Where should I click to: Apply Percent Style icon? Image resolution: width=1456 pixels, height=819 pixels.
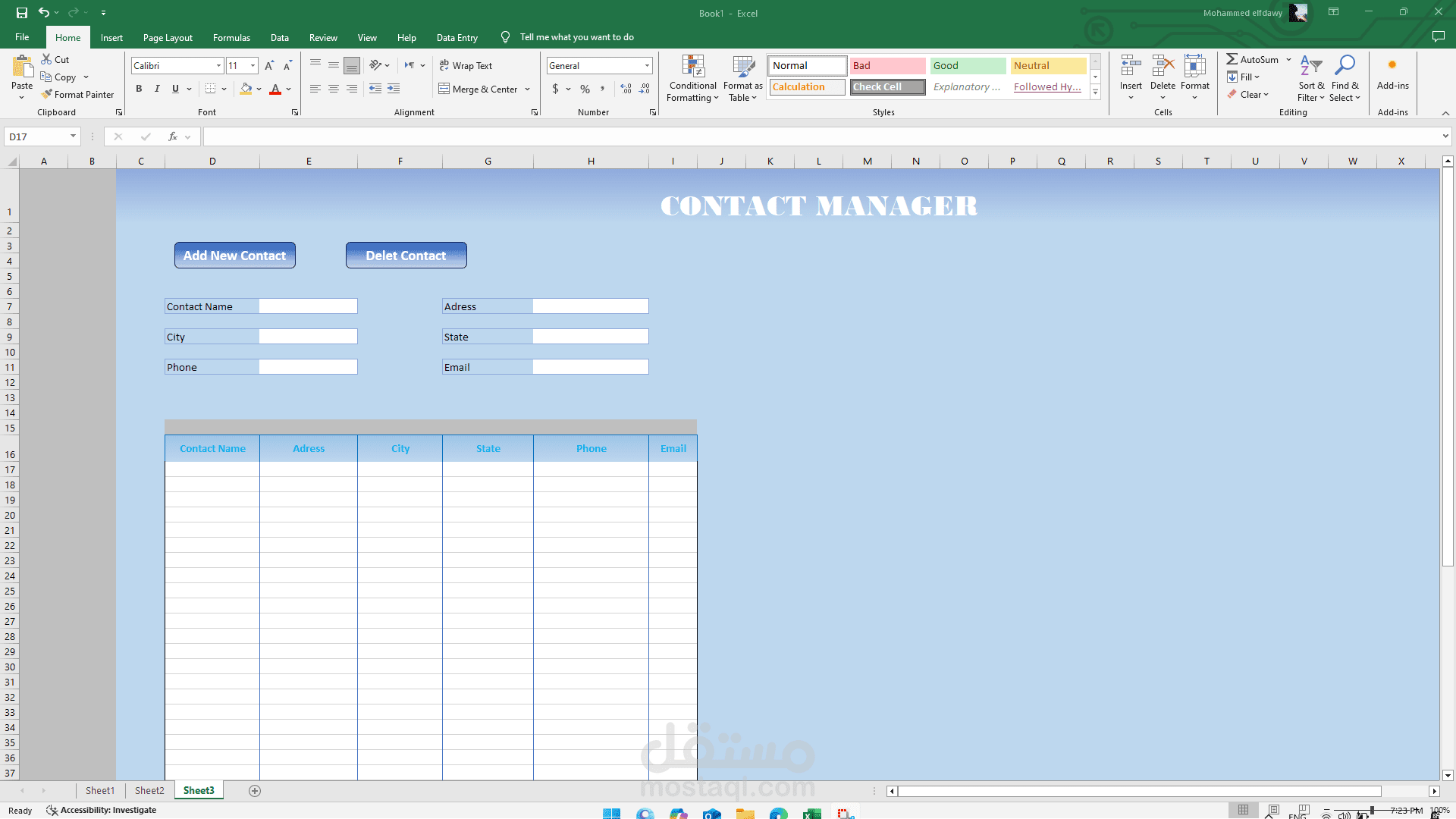pyautogui.click(x=585, y=89)
